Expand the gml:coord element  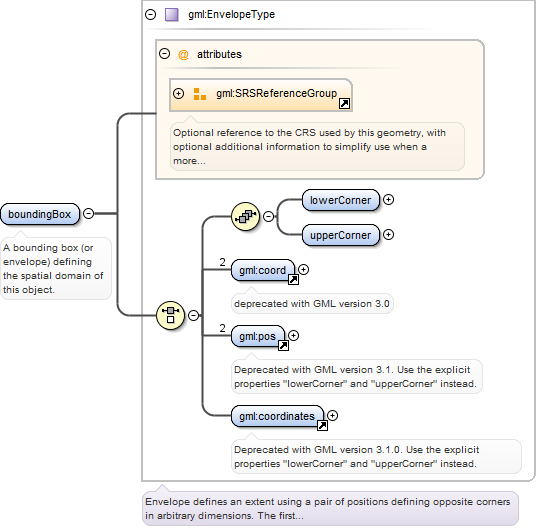pos(303,270)
